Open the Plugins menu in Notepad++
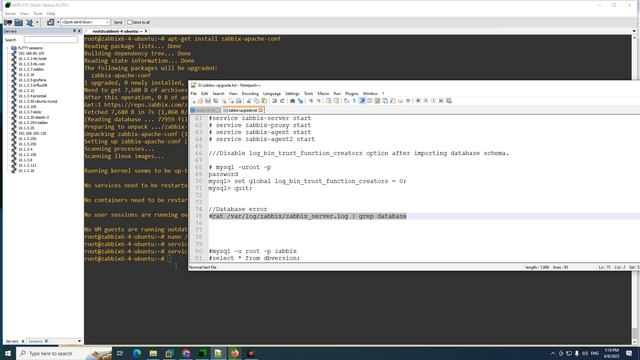The image size is (640, 360). tap(352, 93)
